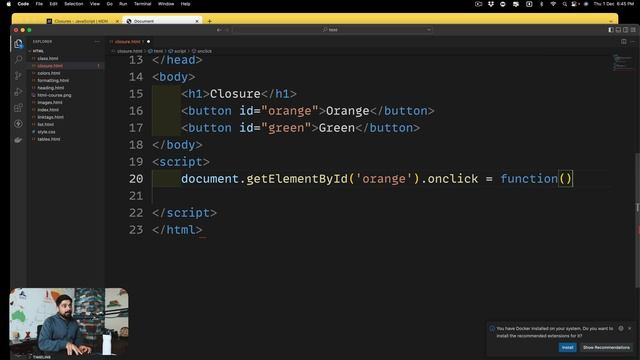This screenshot has width=640, height=360.
Task: Open linktags.html in the Explorer
Action: tap(50, 117)
